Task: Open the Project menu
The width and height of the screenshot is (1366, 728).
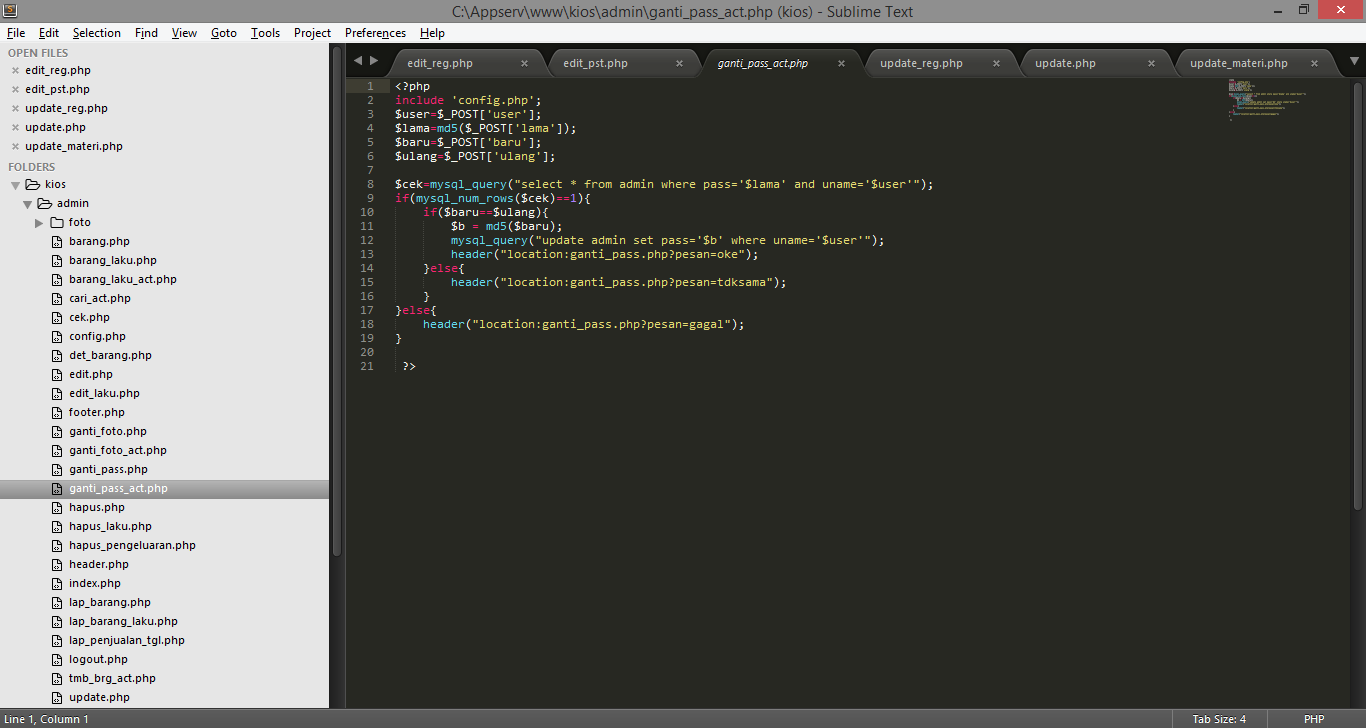Action: pos(312,33)
